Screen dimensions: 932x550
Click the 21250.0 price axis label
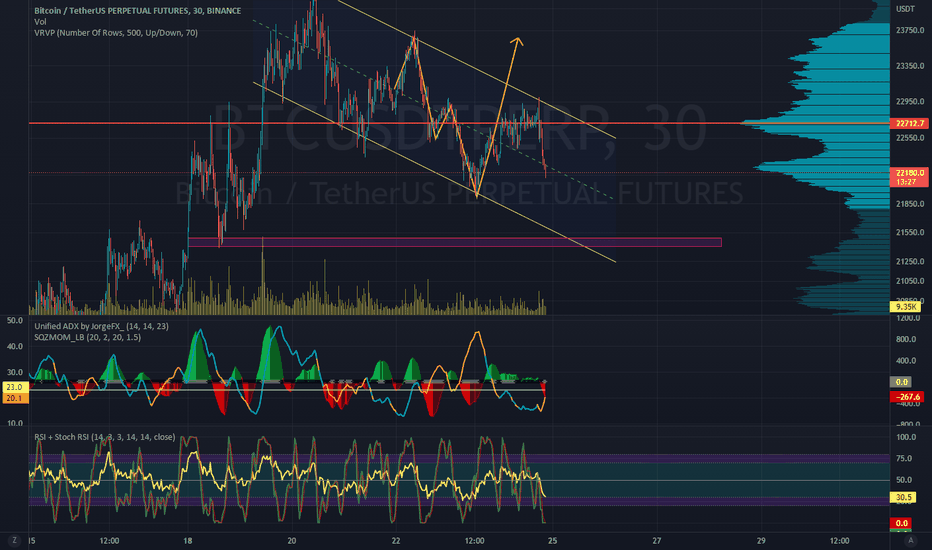click(910, 261)
